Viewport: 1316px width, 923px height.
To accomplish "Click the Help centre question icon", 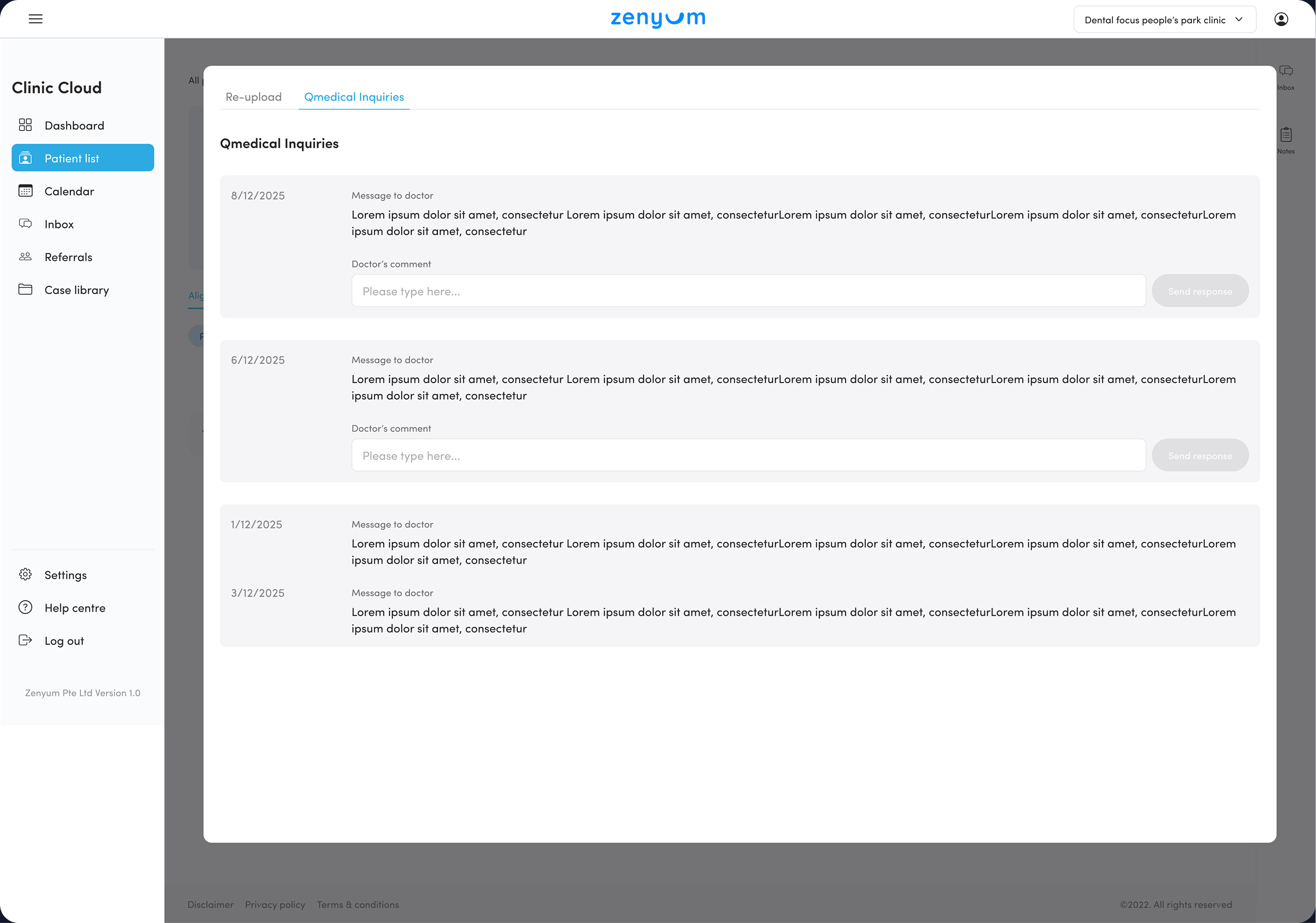I will tap(25, 607).
